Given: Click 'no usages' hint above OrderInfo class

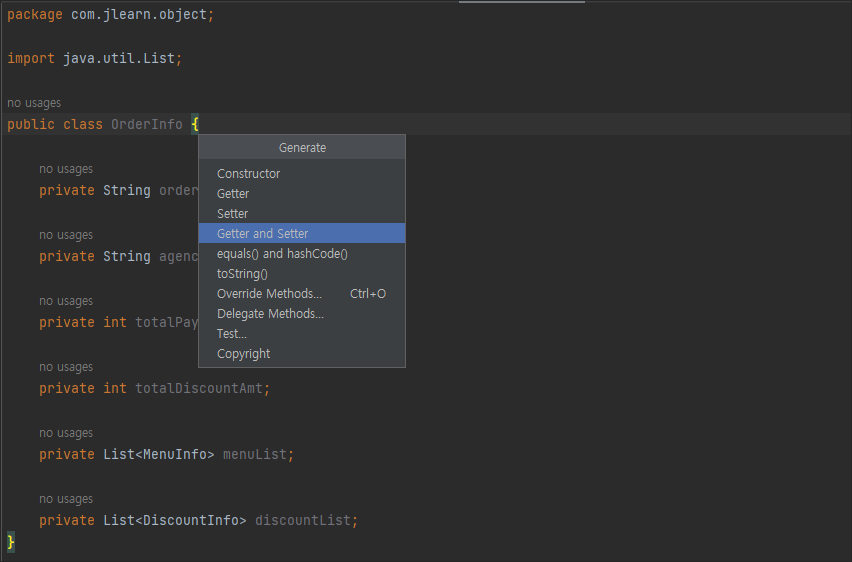Looking at the screenshot, I should pos(34,103).
